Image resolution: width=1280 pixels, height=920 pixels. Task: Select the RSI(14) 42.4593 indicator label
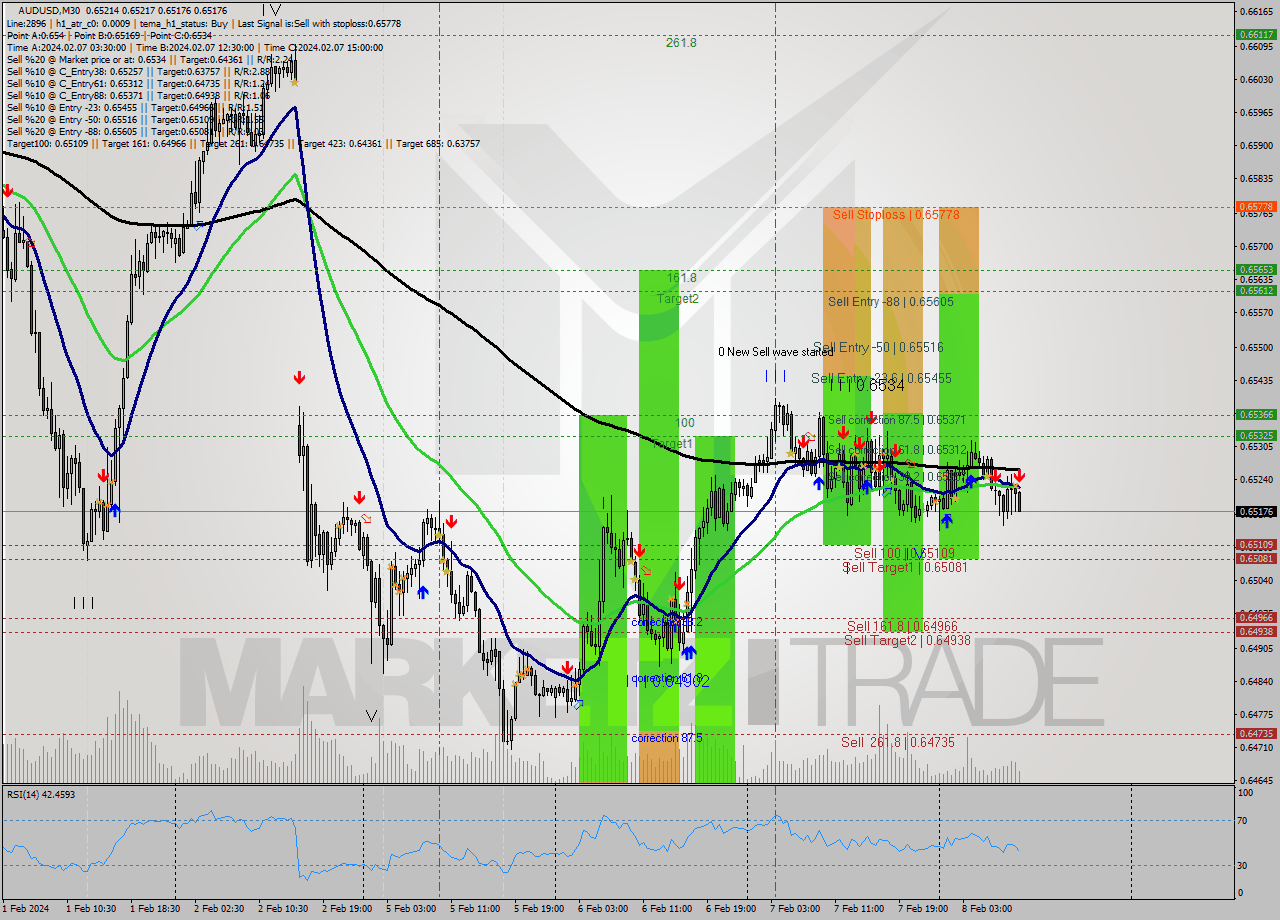pos(41,795)
